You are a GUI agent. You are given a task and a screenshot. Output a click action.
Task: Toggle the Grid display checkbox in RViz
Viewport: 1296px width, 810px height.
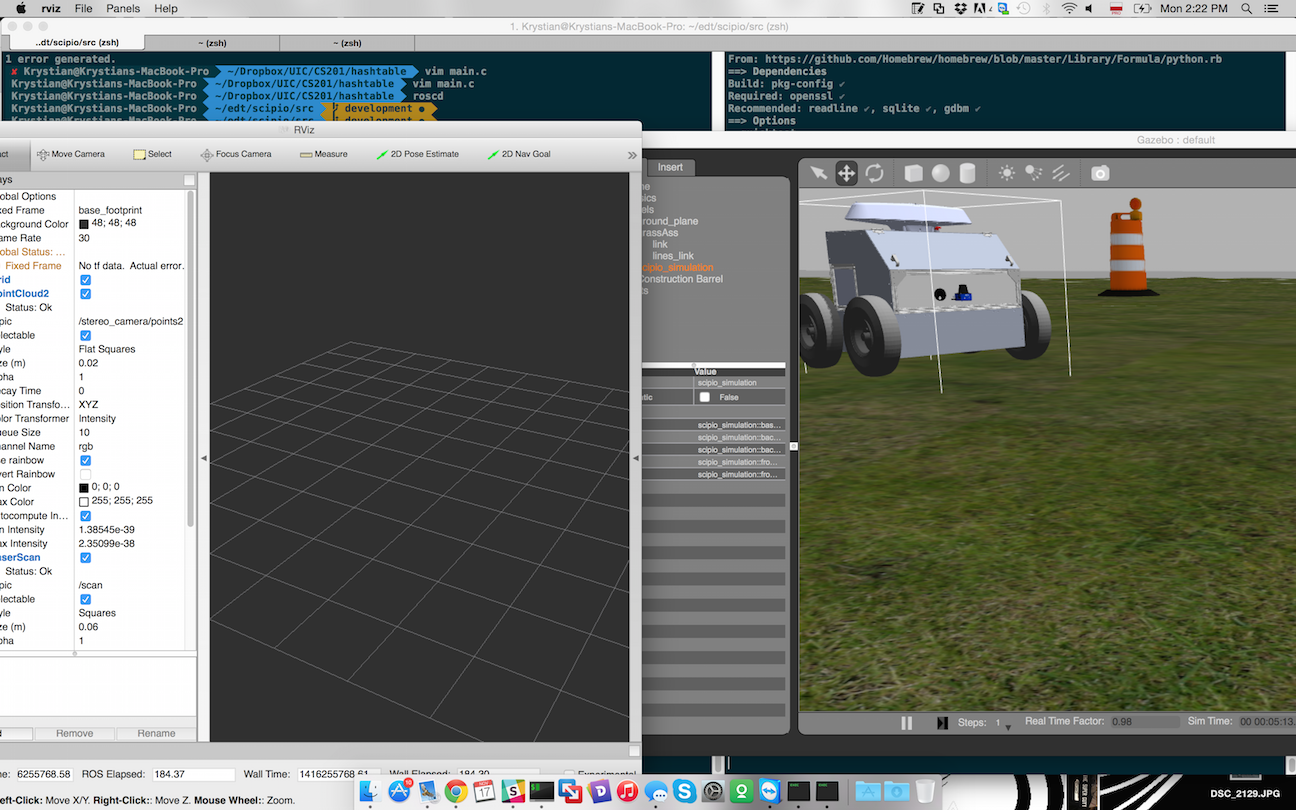pyautogui.click(x=85, y=280)
